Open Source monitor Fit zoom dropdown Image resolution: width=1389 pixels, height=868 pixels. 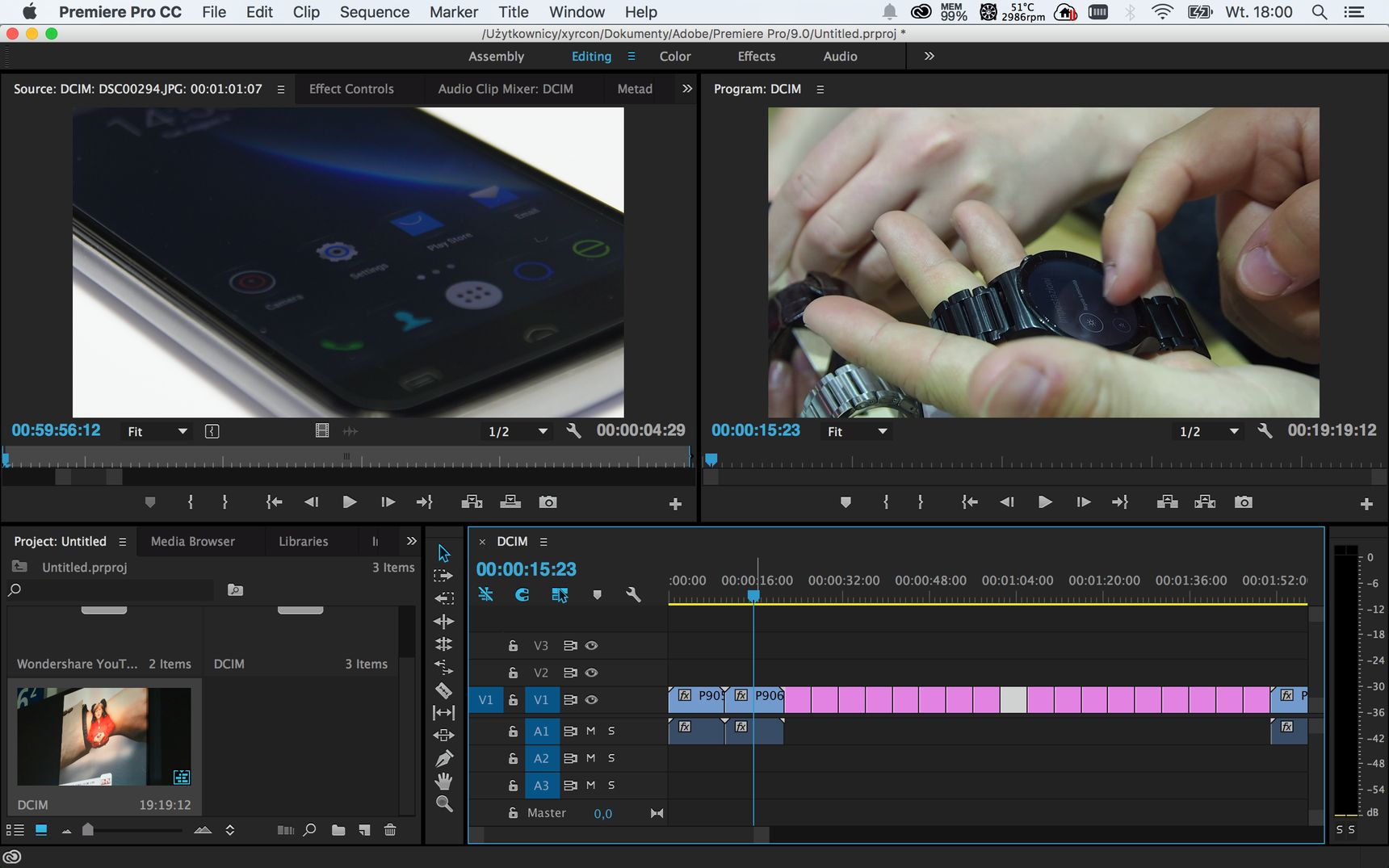coord(157,431)
